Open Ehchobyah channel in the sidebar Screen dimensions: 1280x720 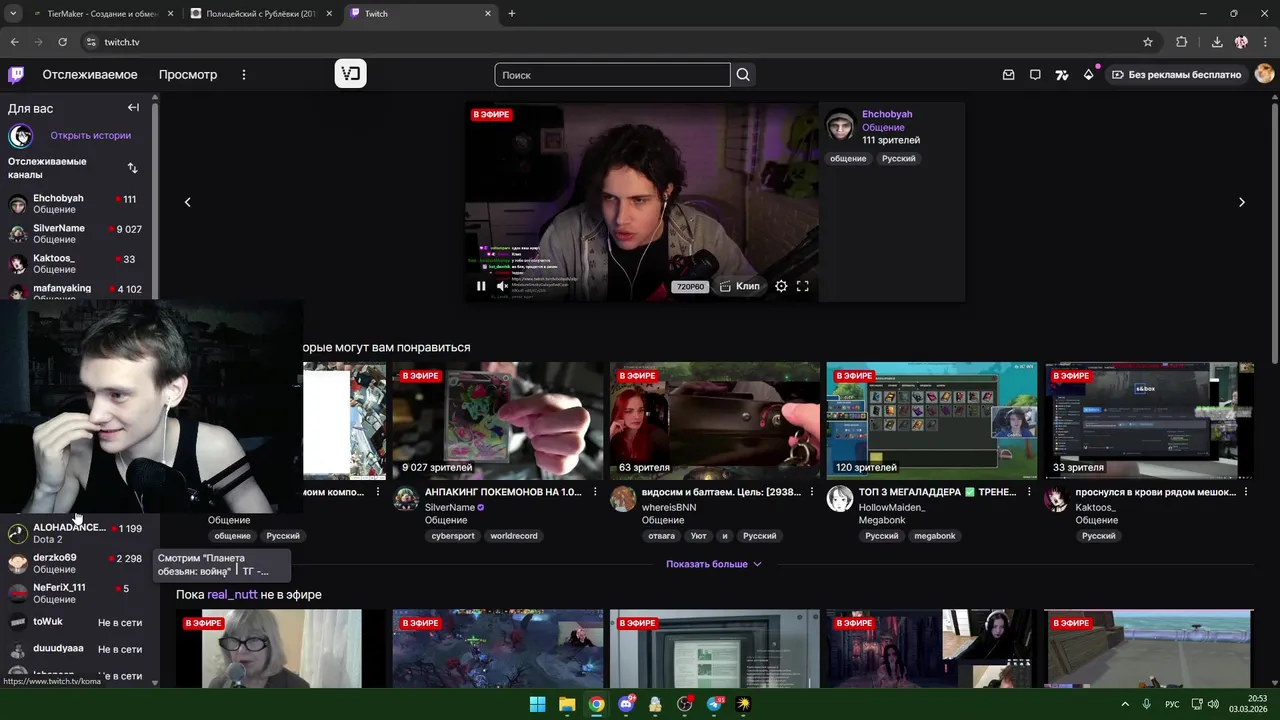coord(76,204)
